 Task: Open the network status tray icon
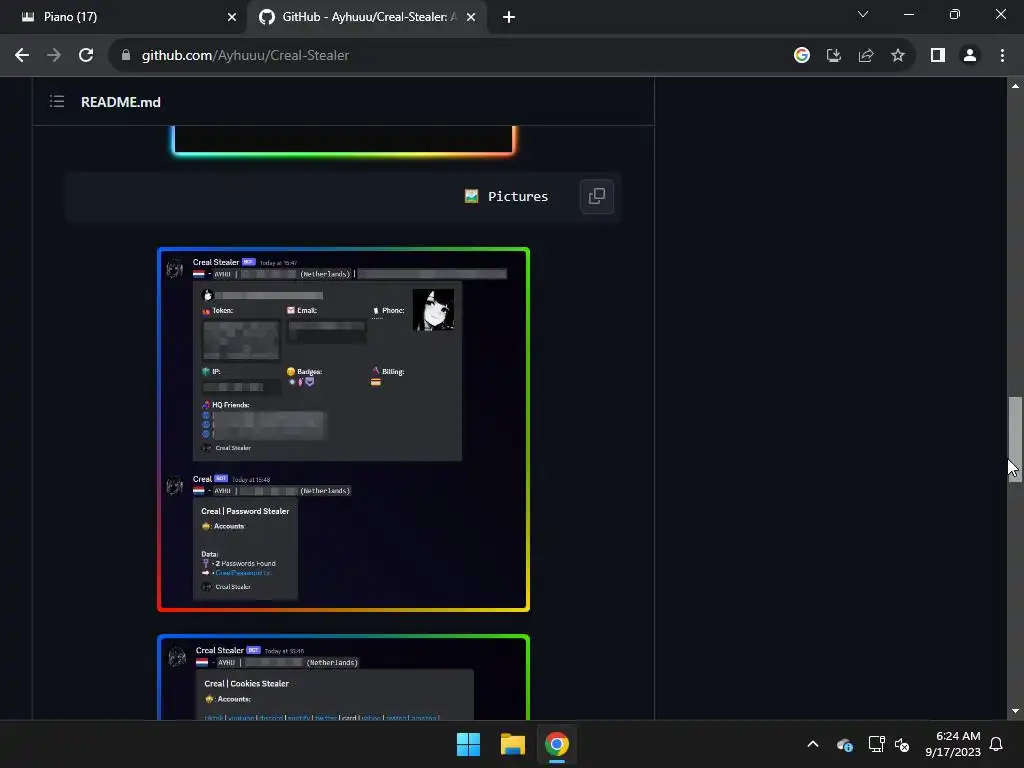coord(876,744)
